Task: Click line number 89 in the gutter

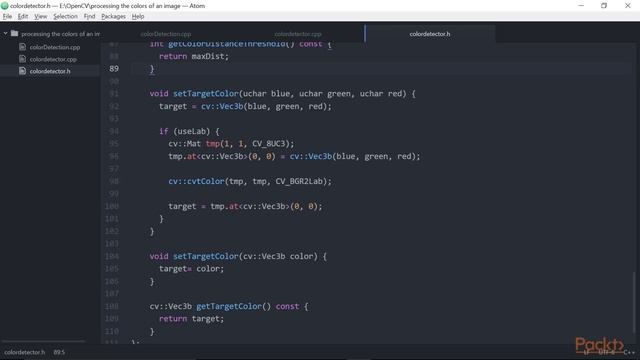Action: 114,69
